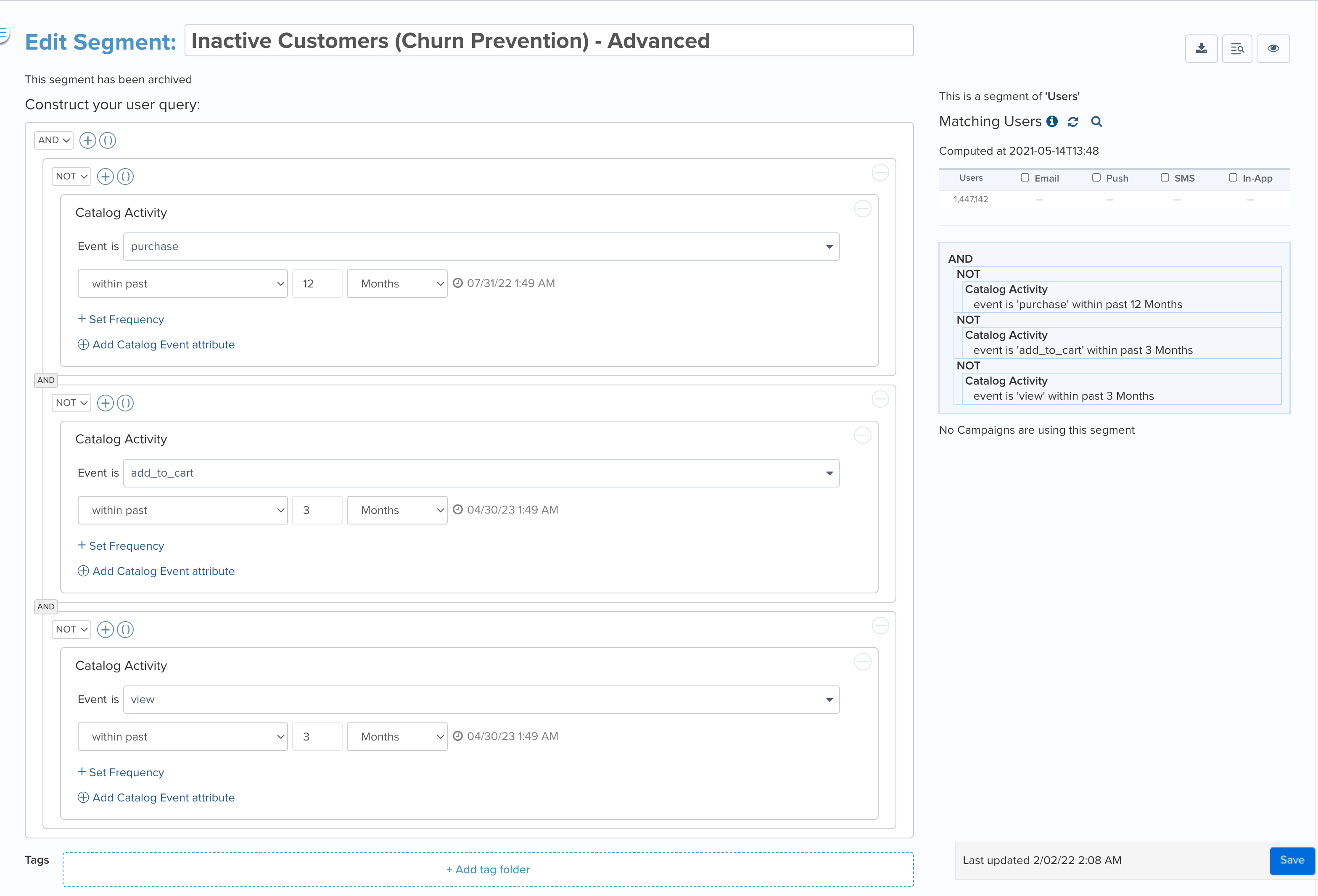Click Add Catalog Event attribute under purchase
1318x896 pixels.
coord(156,345)
